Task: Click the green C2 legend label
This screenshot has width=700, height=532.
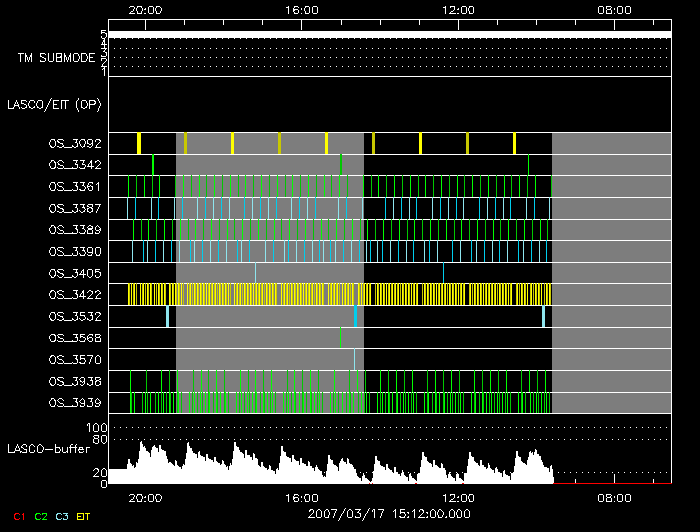Action: [x=40, y=517]
